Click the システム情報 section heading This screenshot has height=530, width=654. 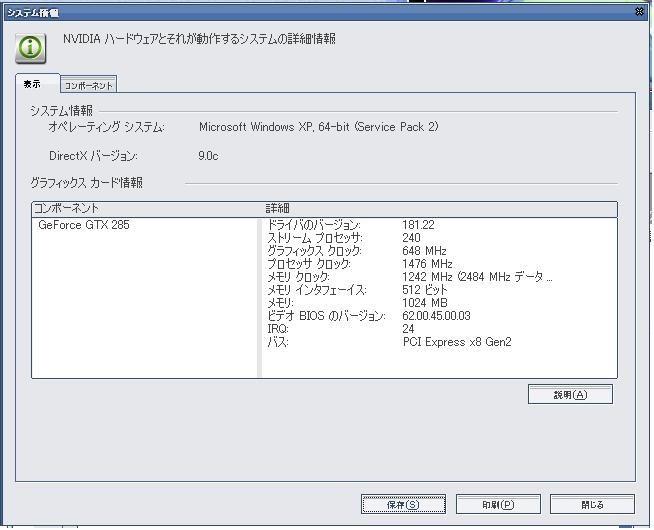61,111
